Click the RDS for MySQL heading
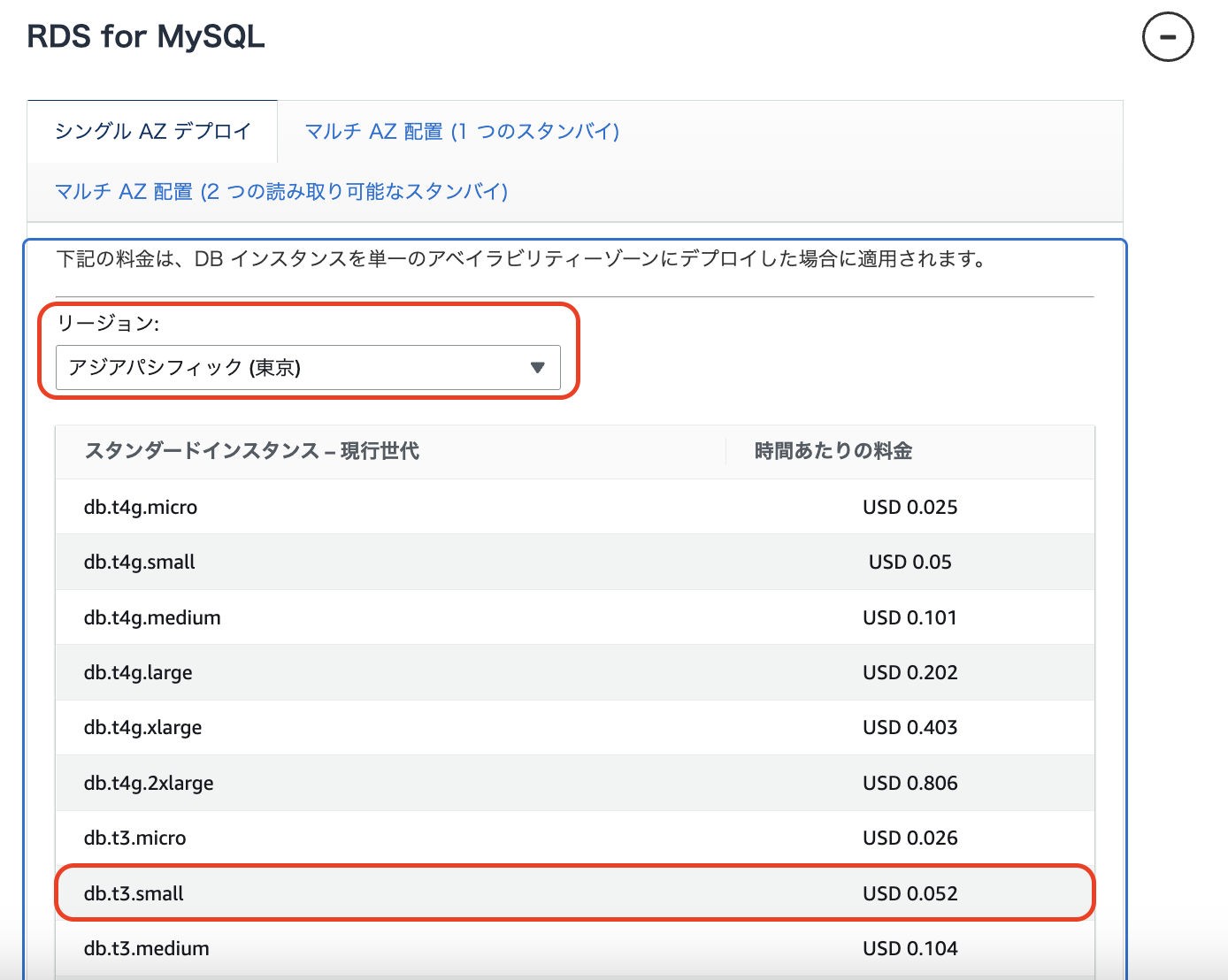Image resolution: width=1228 pixels, height=980 pixels. pyautogui.click(x=146, y=36)
